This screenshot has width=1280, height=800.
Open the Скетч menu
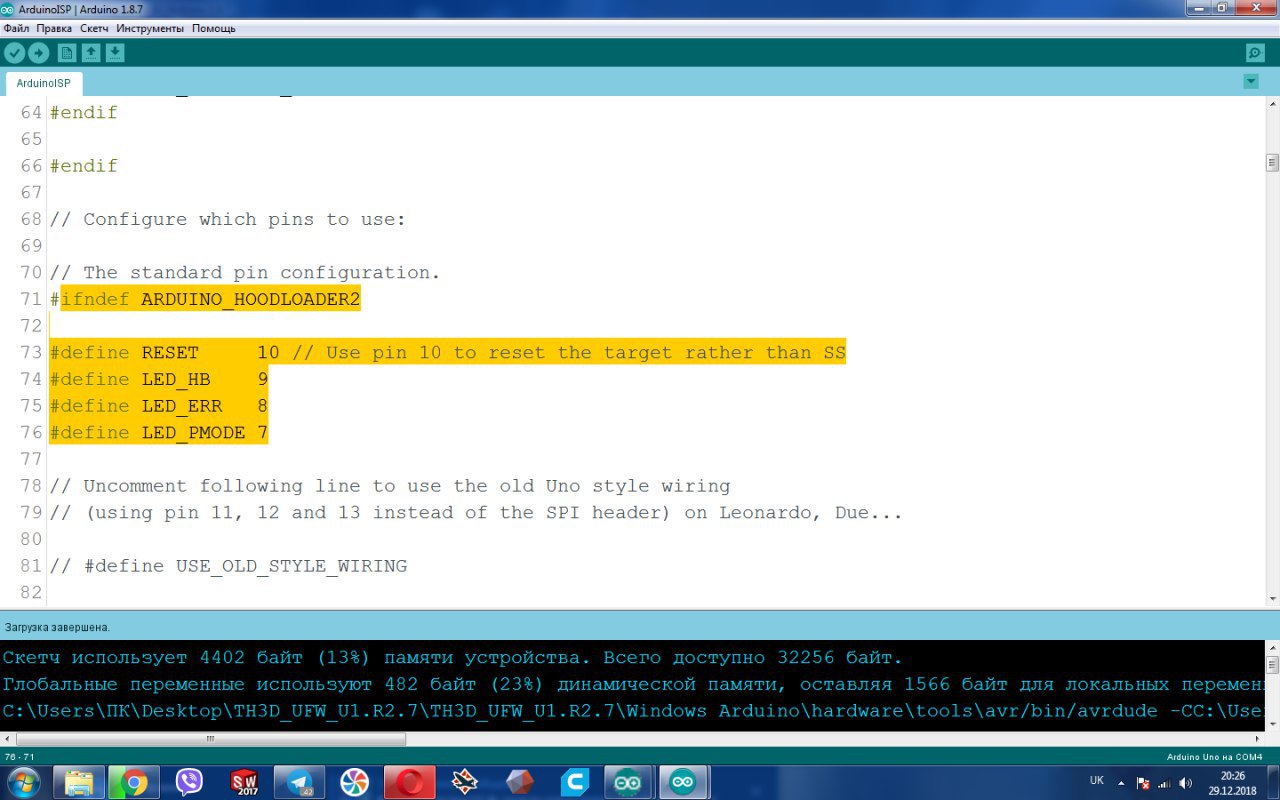[94, 28]
